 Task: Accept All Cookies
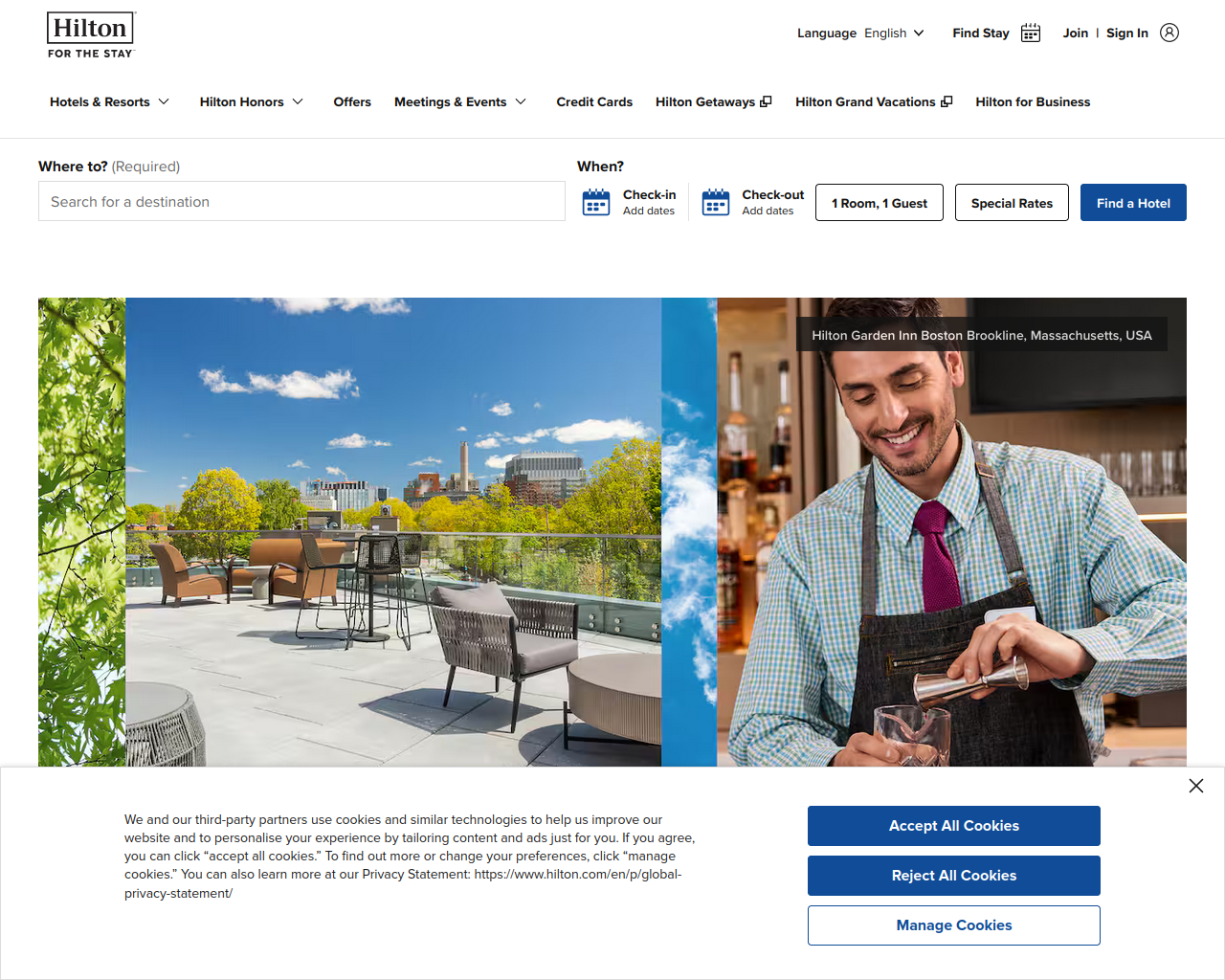click(x=954, y=826)
